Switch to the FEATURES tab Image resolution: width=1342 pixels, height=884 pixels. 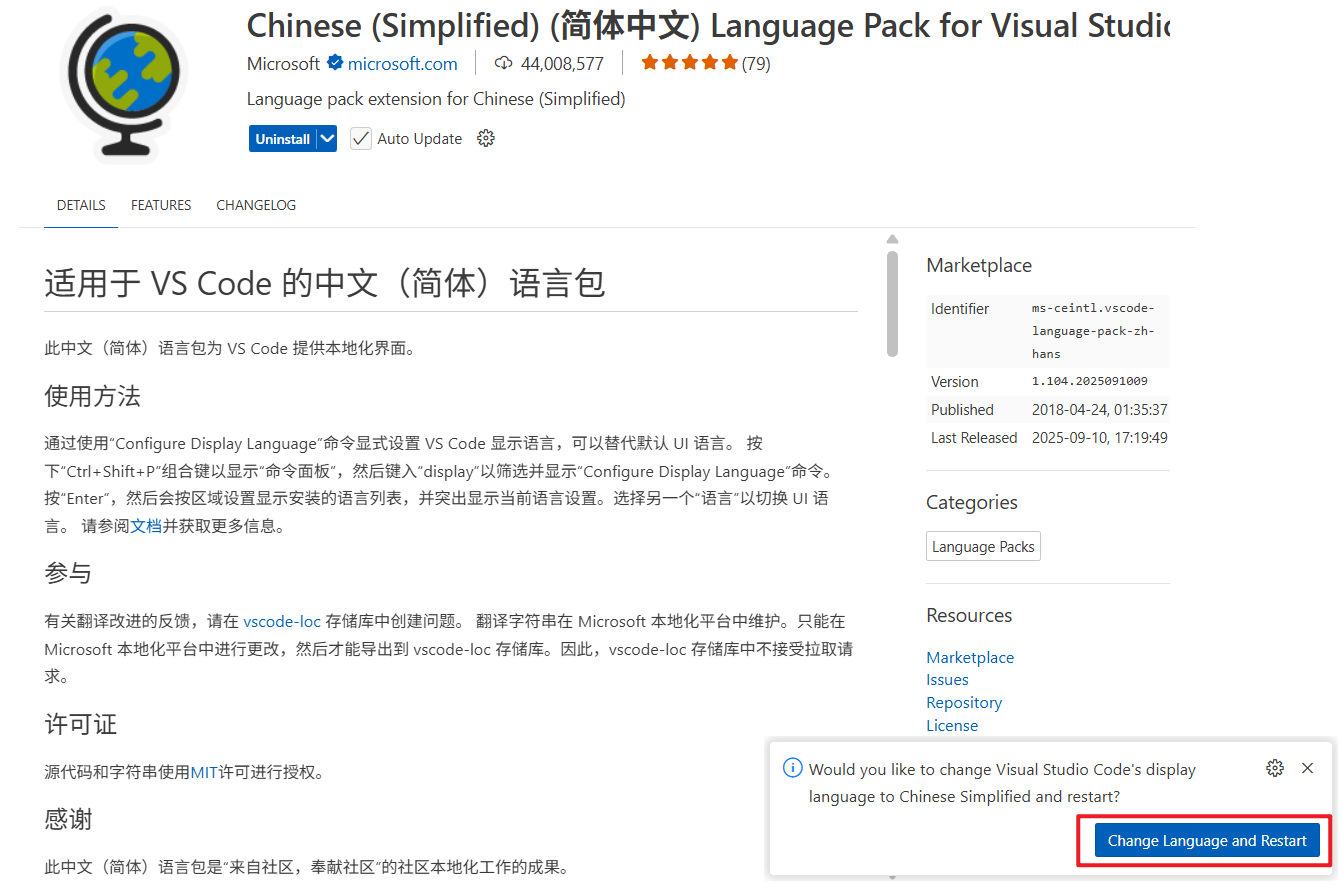[x=161, y=205]
